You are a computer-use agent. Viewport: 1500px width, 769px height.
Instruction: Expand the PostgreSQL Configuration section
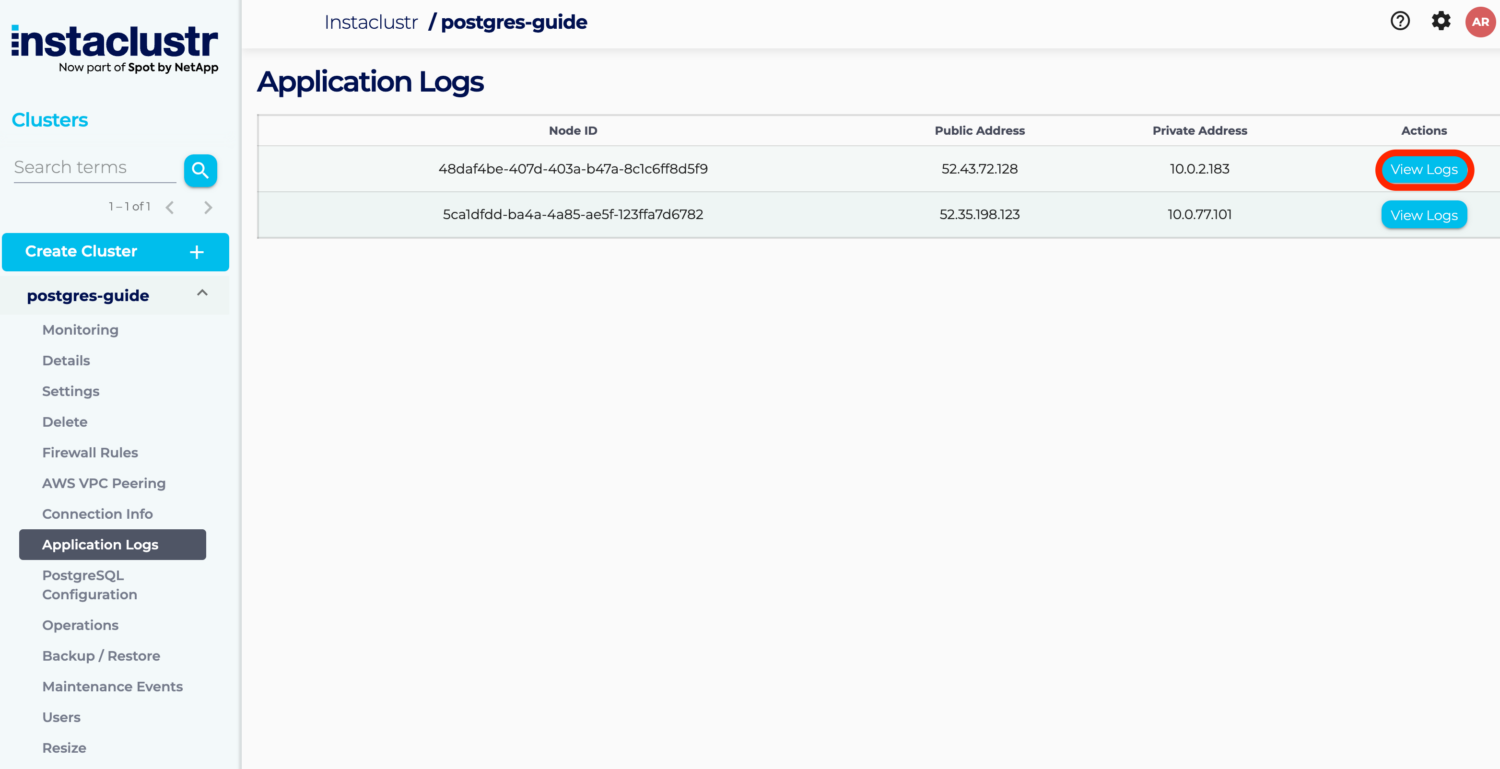(x=89, y=584)
